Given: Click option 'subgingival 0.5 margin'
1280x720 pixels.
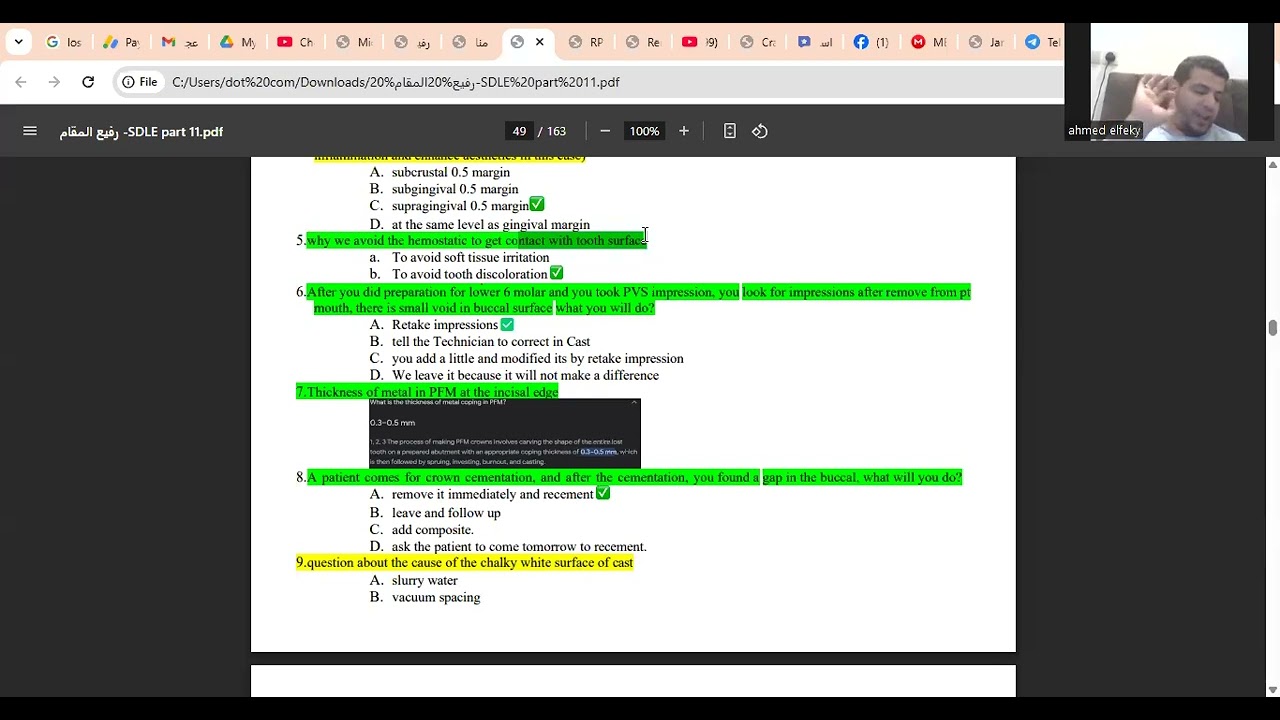Looking at the screenshot, I should tap(455, 189).
